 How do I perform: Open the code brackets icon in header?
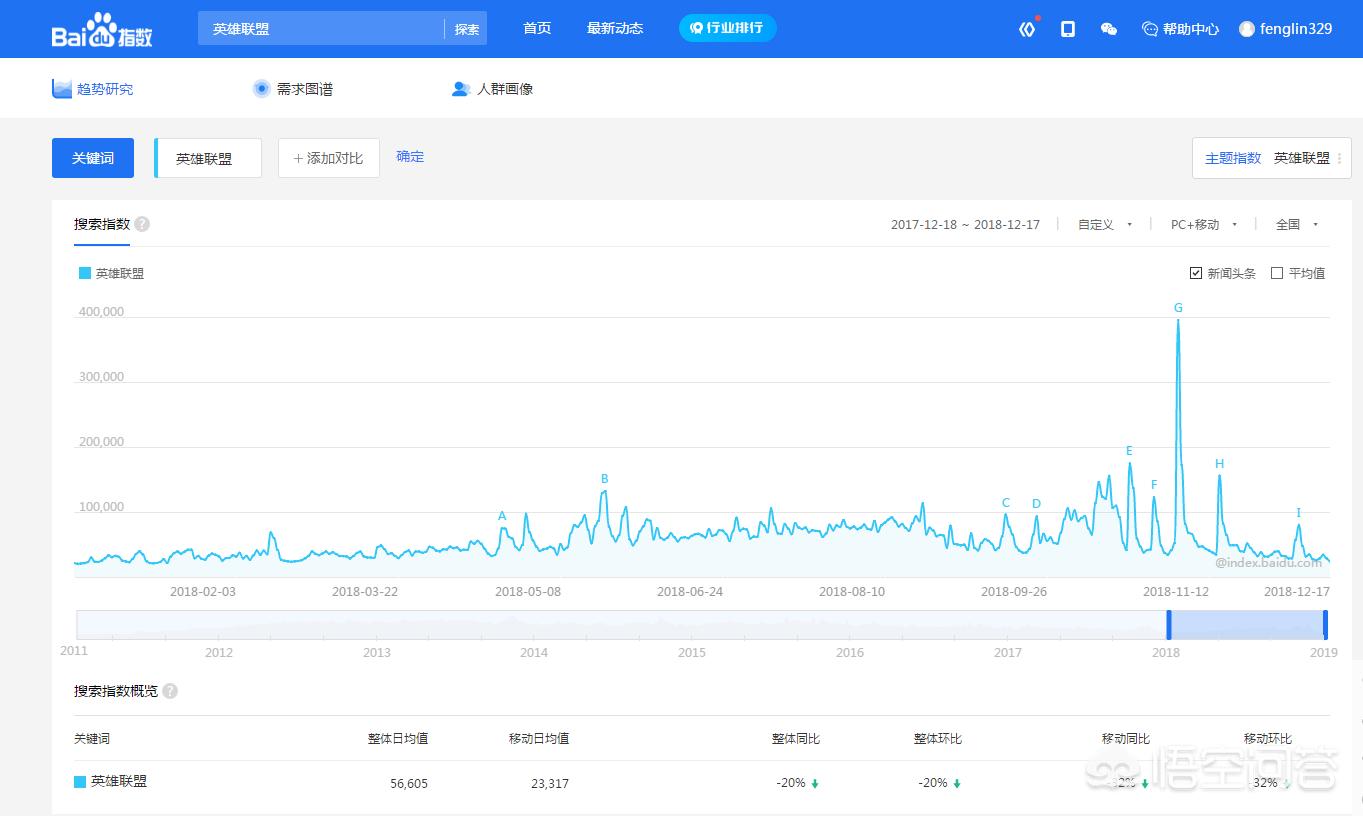pyautogui.click(x=1027, y=29)
